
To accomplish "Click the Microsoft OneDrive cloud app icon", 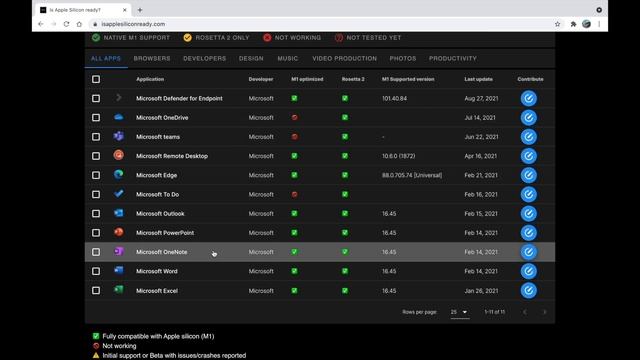I will 118,117.
